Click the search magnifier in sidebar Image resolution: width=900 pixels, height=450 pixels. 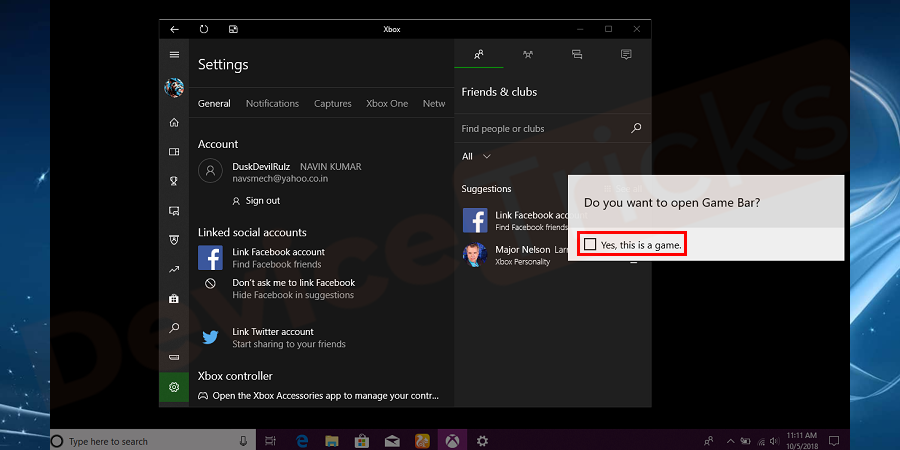[174, 328]
